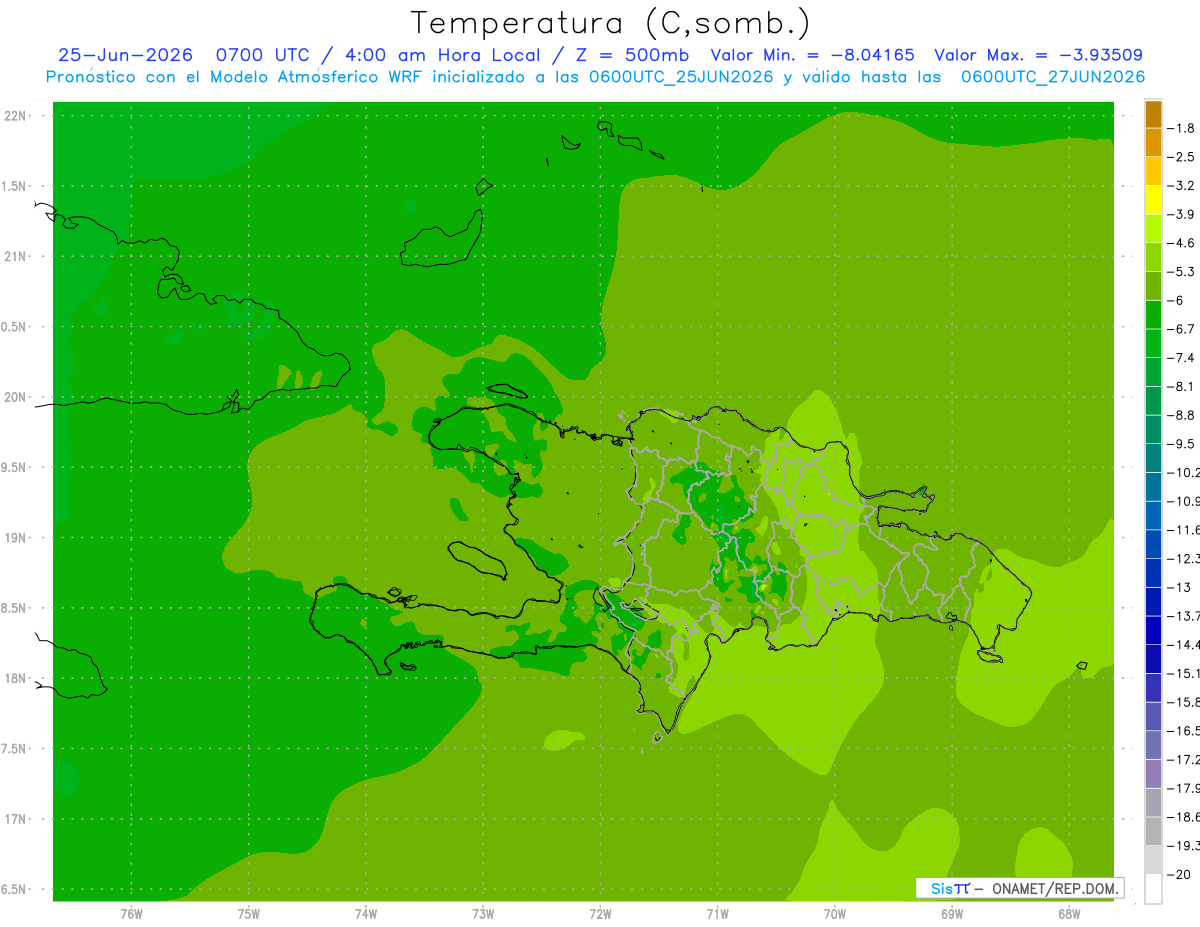
Task: Click the valid-until time '0600UTC_27JUN2026'
Action: (x=1053, y=77)
